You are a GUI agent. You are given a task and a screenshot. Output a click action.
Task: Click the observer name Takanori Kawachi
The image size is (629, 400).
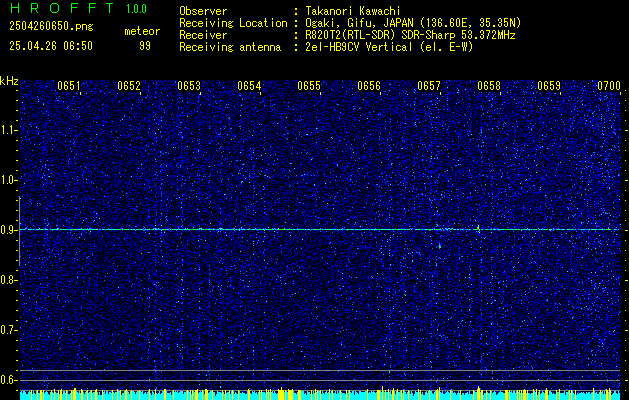point(353,11)
